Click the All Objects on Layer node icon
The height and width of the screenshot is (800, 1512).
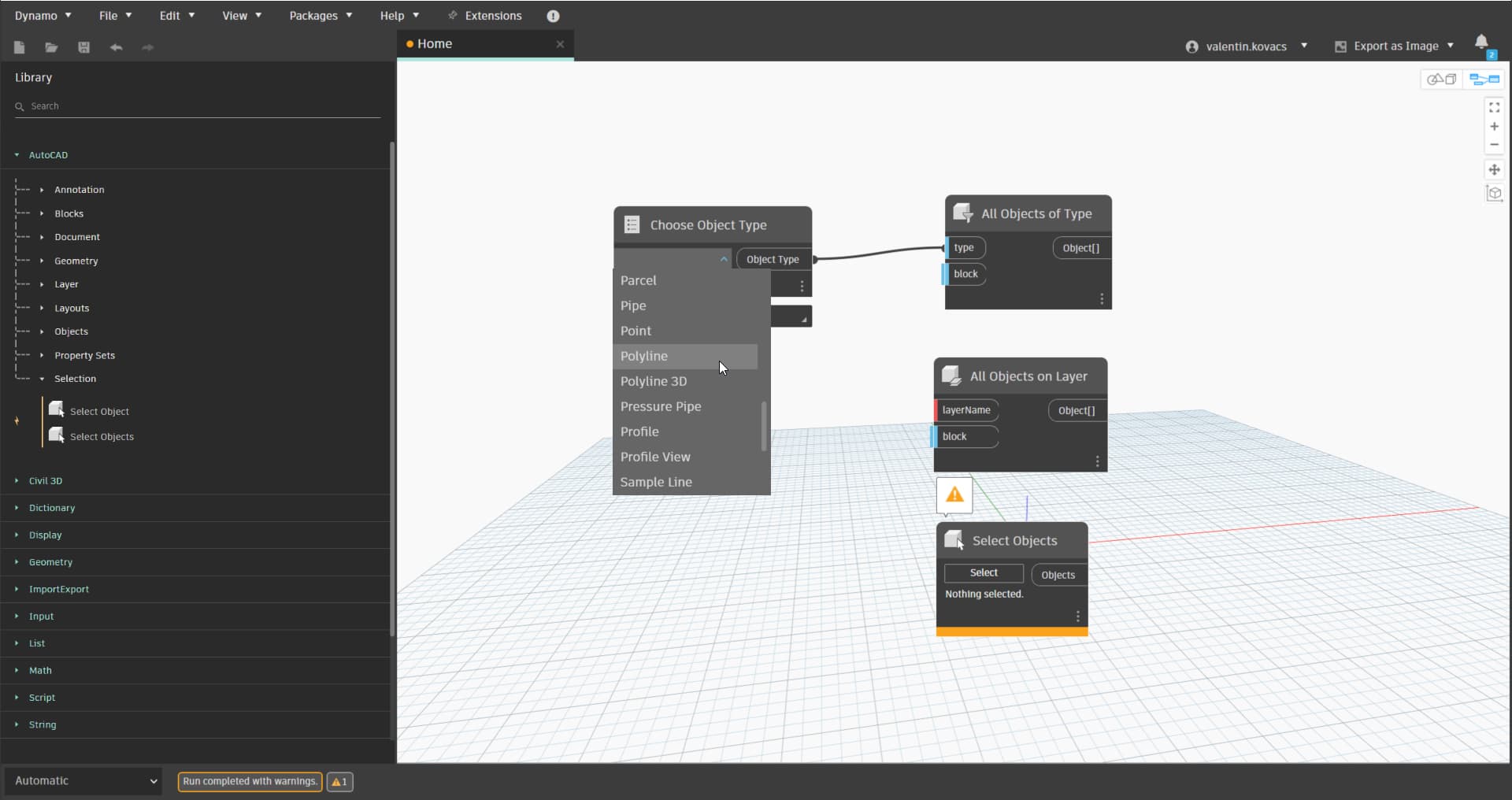point(951,376)
